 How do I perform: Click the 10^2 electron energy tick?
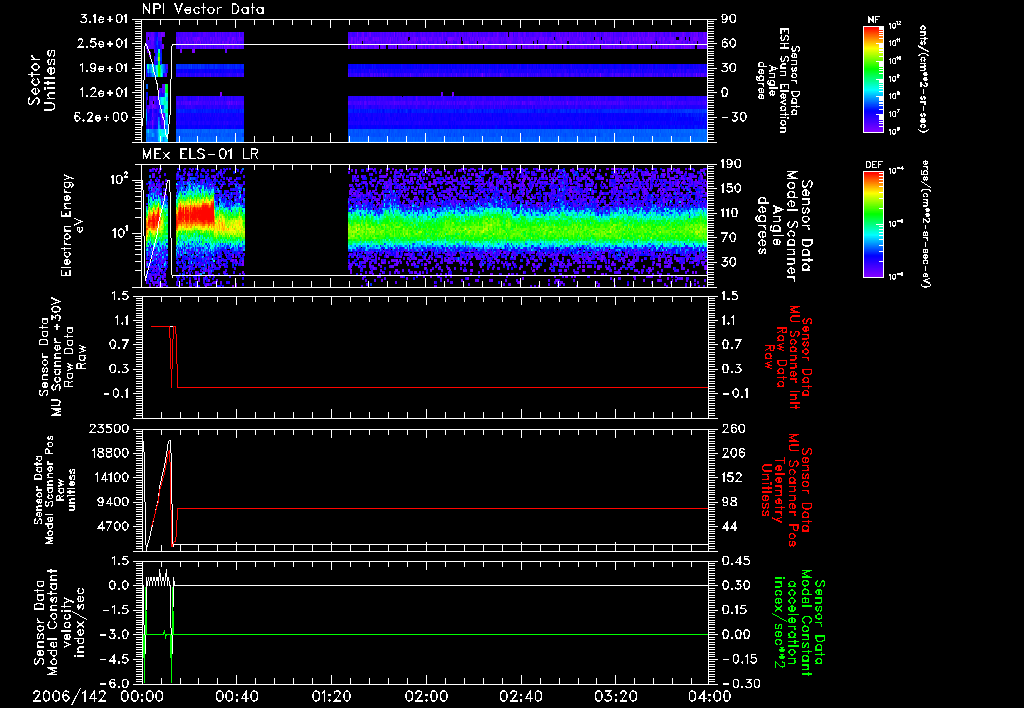[x=119, y=180]
